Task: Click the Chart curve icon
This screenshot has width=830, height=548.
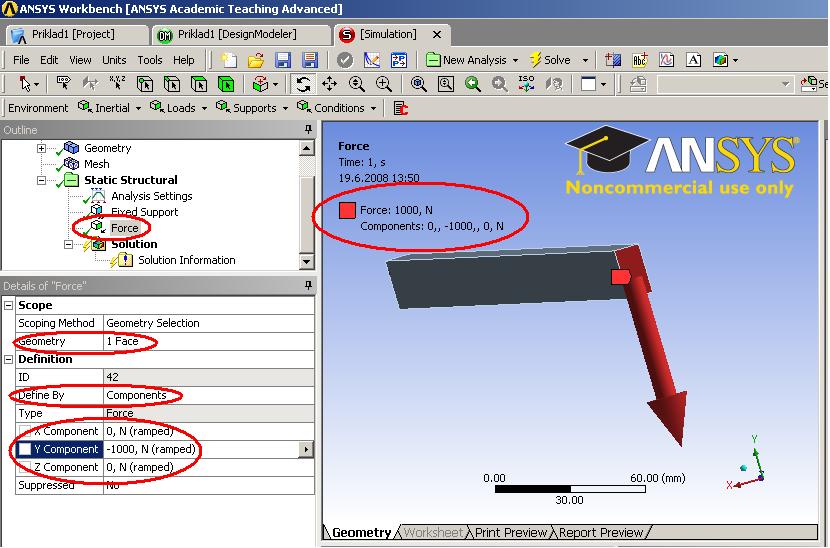Action: (x=666, y=60)
